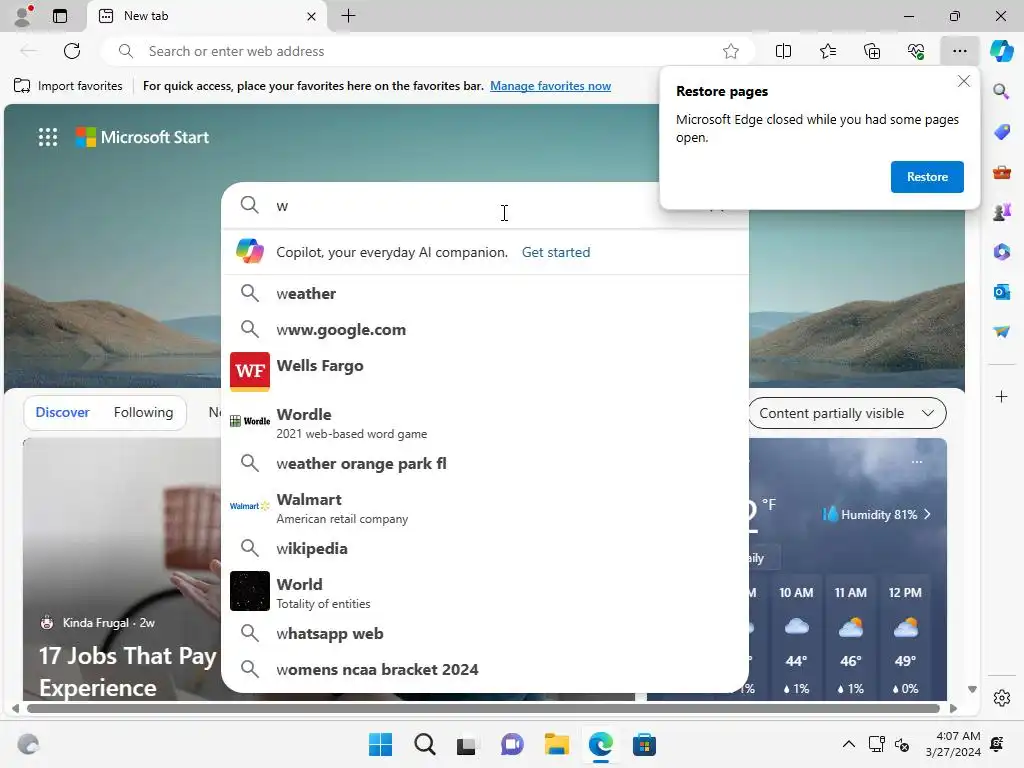Image resolution: width=1024 pixels, height=768 pixels.
Task: Open weather card more options ellipsis
Action: (917, 462)
